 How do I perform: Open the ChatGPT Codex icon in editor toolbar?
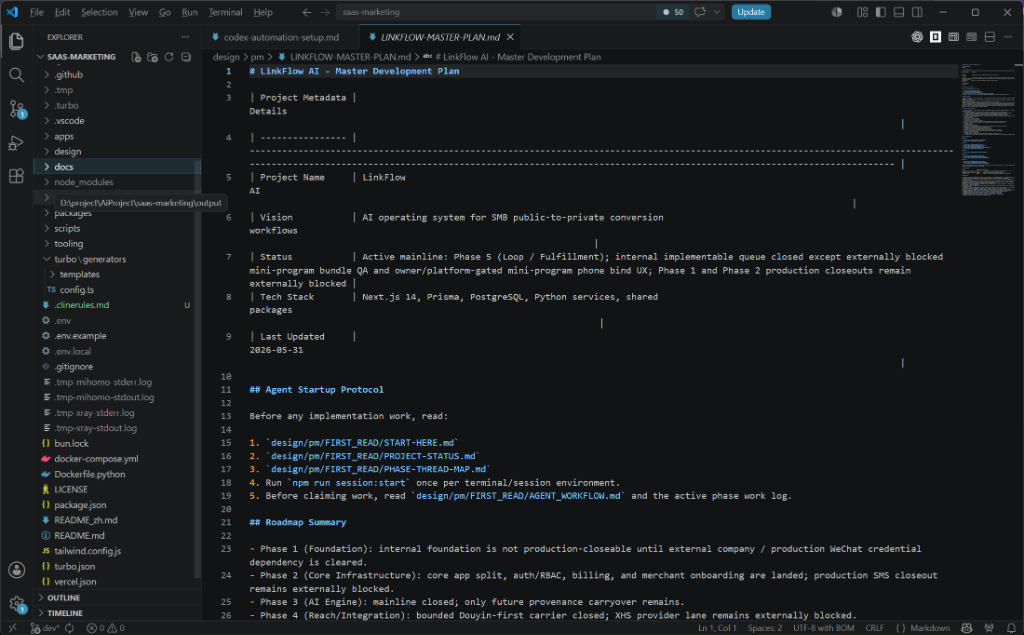pyautogui.click(x=918, y=37)
